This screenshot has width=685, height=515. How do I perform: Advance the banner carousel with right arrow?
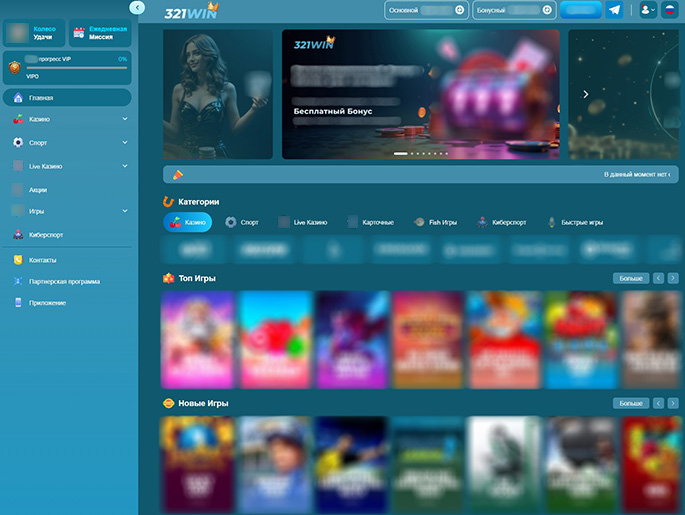click(x=586, y=94)
